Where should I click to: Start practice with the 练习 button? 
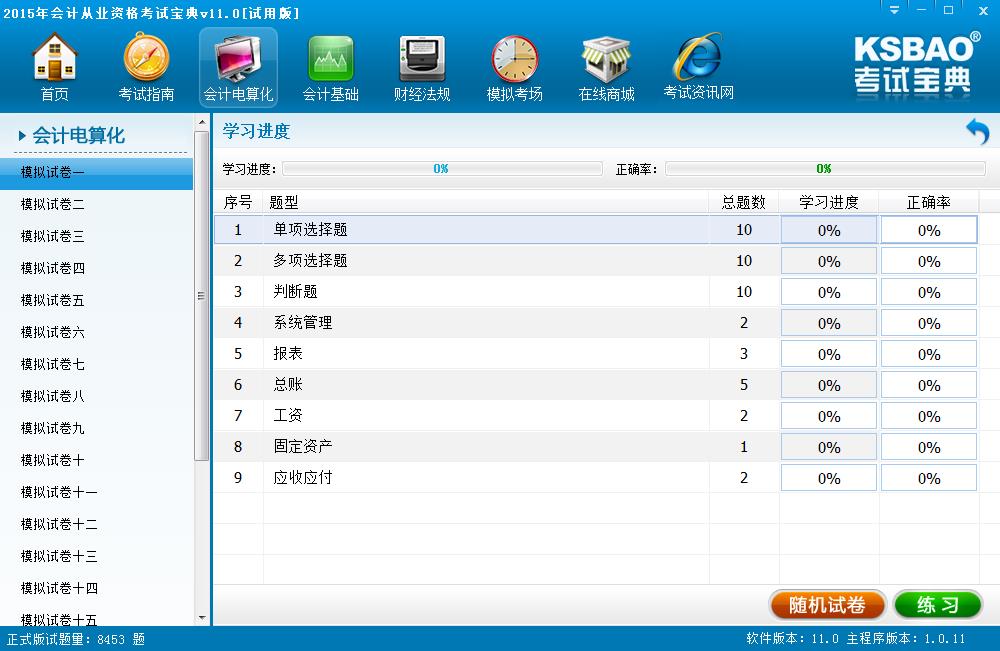click(938, 605)
